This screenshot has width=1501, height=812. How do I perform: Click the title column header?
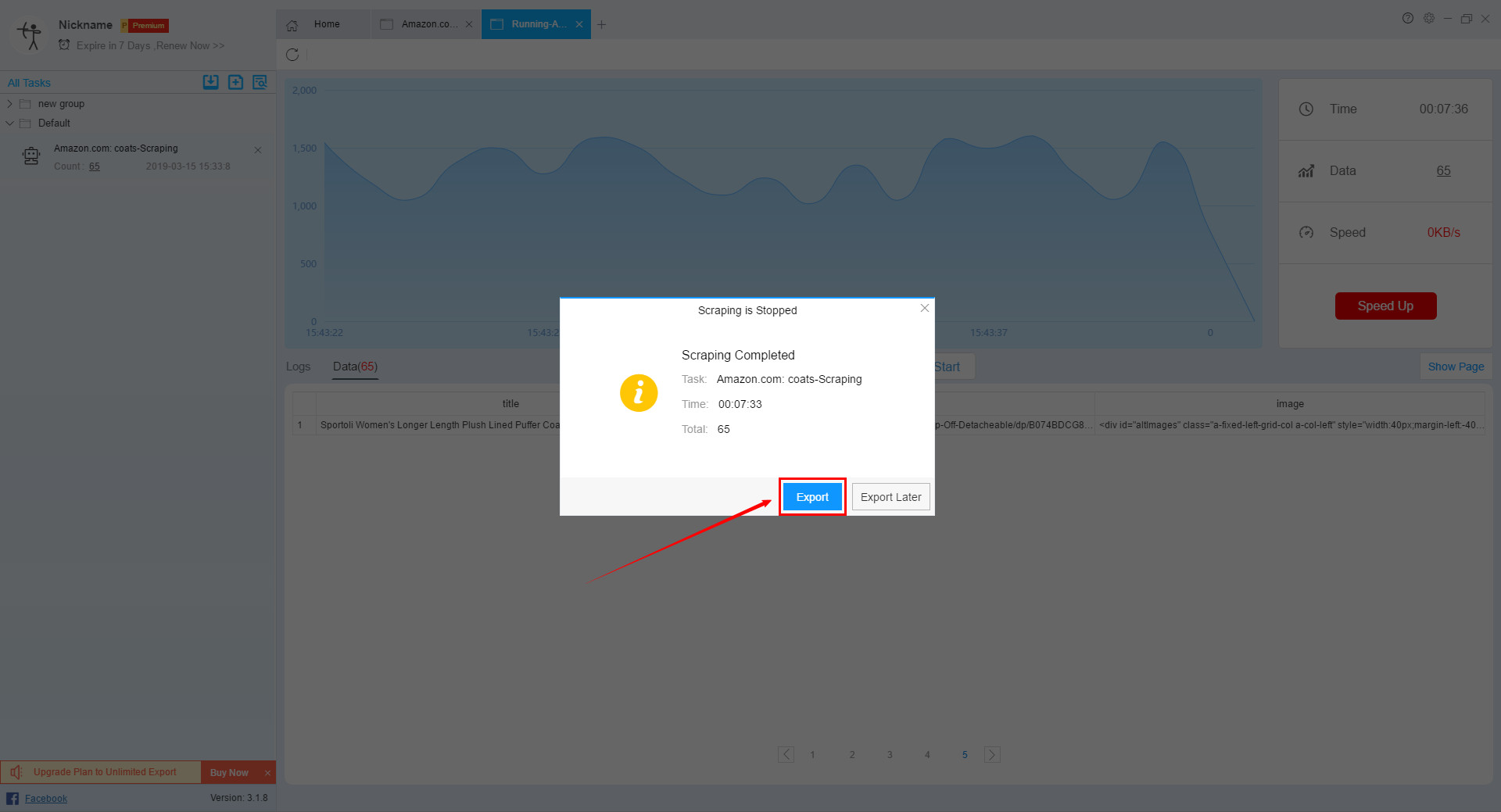pyautogui.click(x=510, y=404)
